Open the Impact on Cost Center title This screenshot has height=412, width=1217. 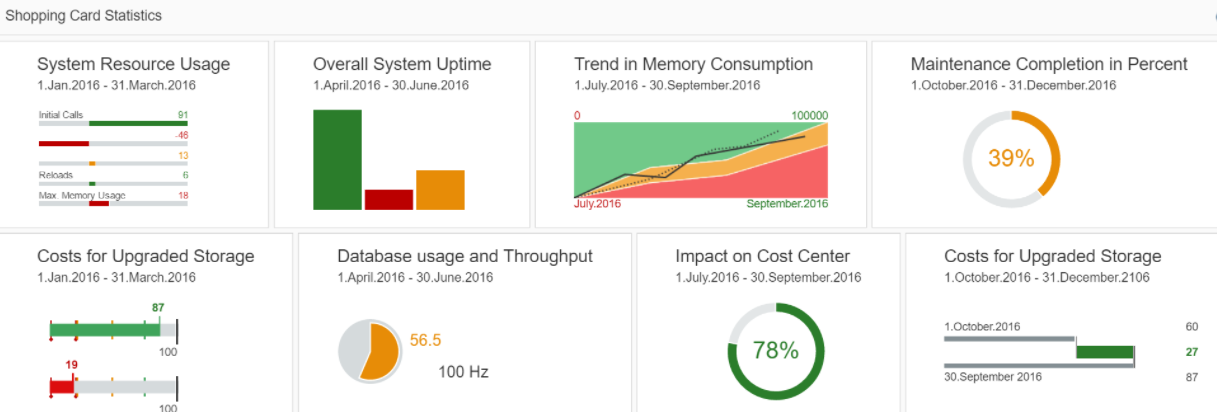tap(762, 256)
